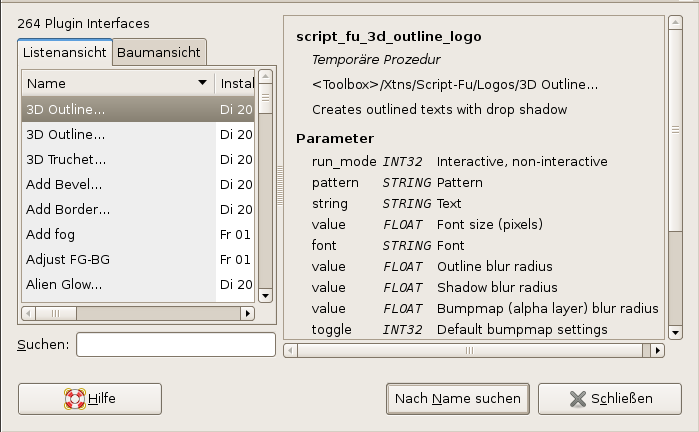
Task: Click plugin list scroll left arrow
Action: tap(29, 313)
